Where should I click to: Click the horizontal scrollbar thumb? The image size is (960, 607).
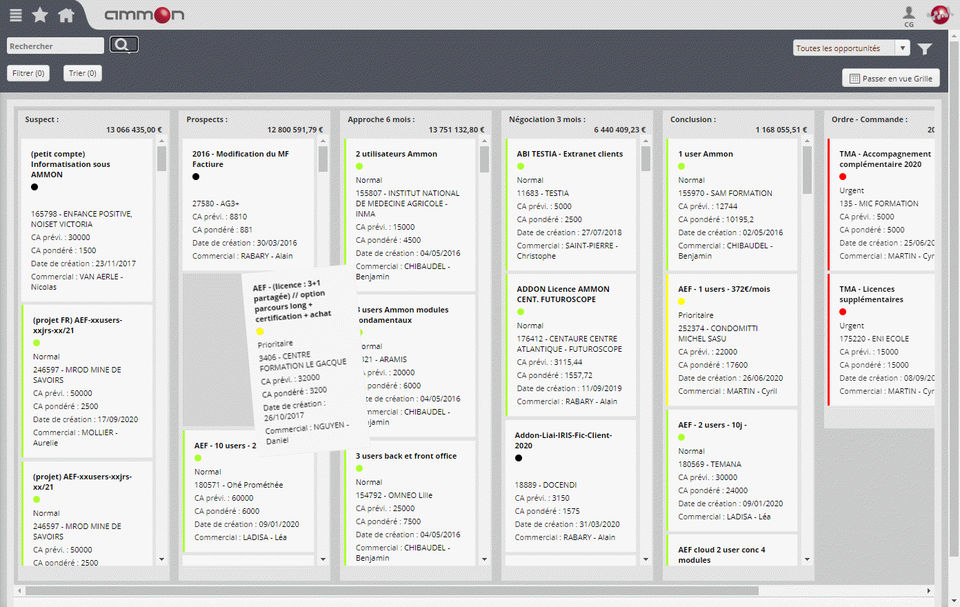[x=392, y=590]
